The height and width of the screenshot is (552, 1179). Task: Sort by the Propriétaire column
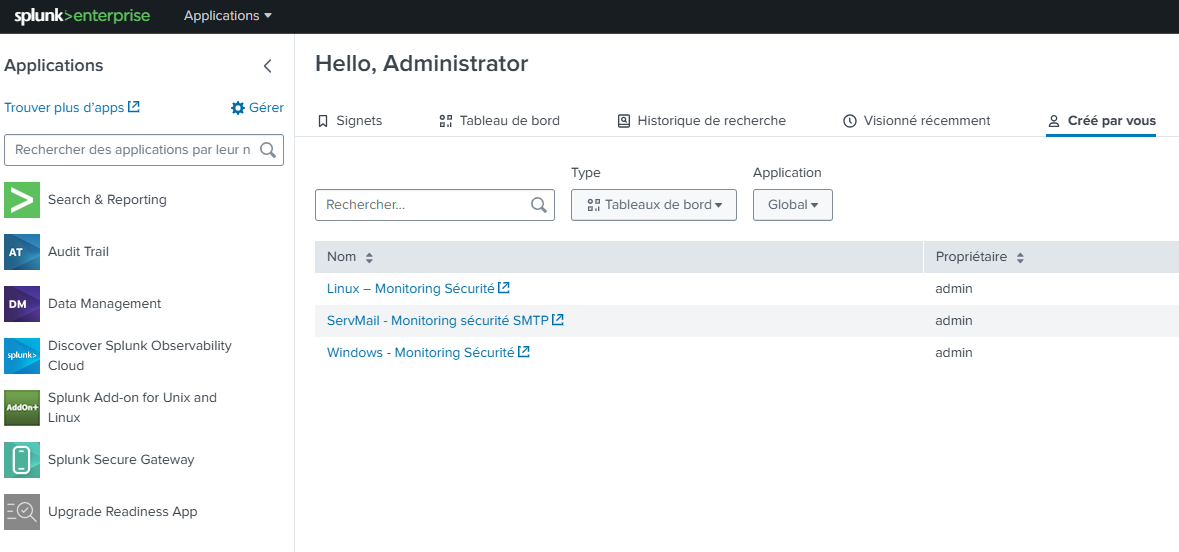(980, 257)
